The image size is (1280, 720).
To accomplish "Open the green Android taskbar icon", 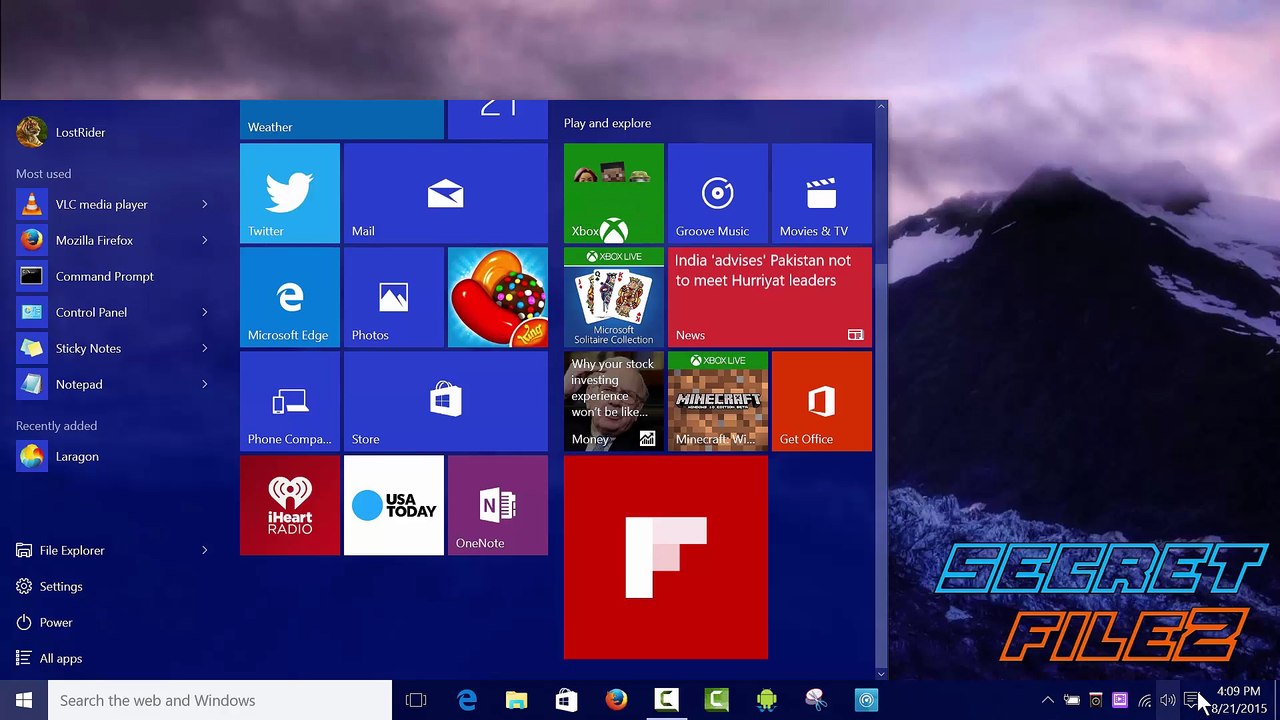I will pos(766,700).
